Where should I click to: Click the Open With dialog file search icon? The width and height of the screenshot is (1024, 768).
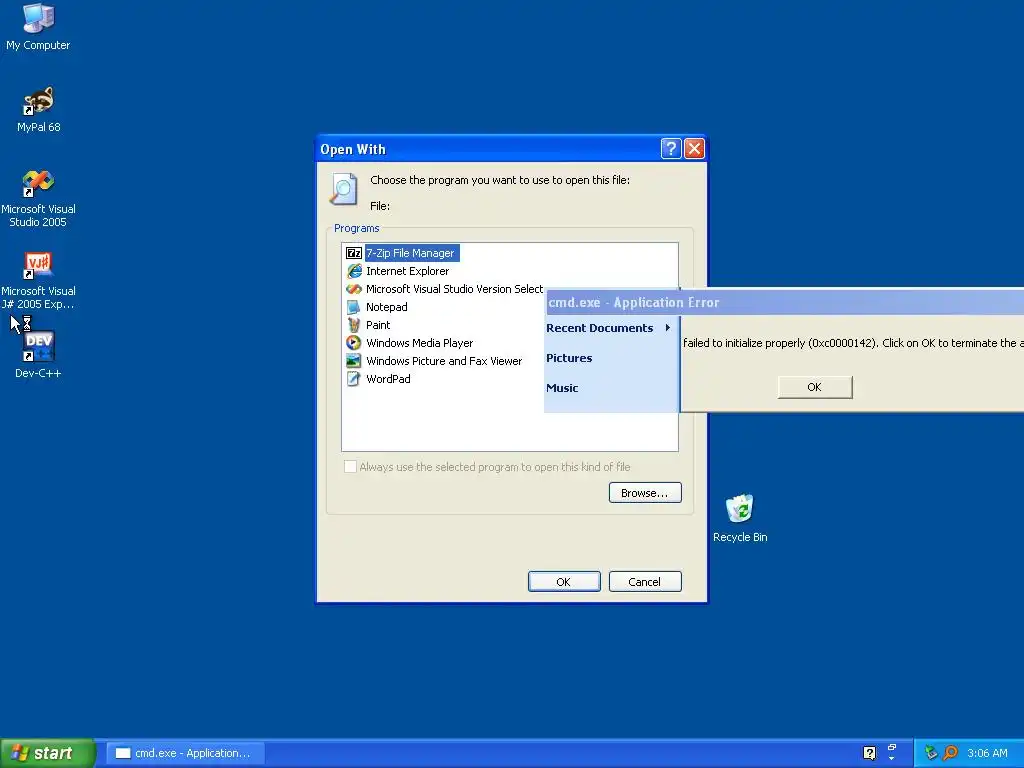pyautogui.click(x=344, y=189)
